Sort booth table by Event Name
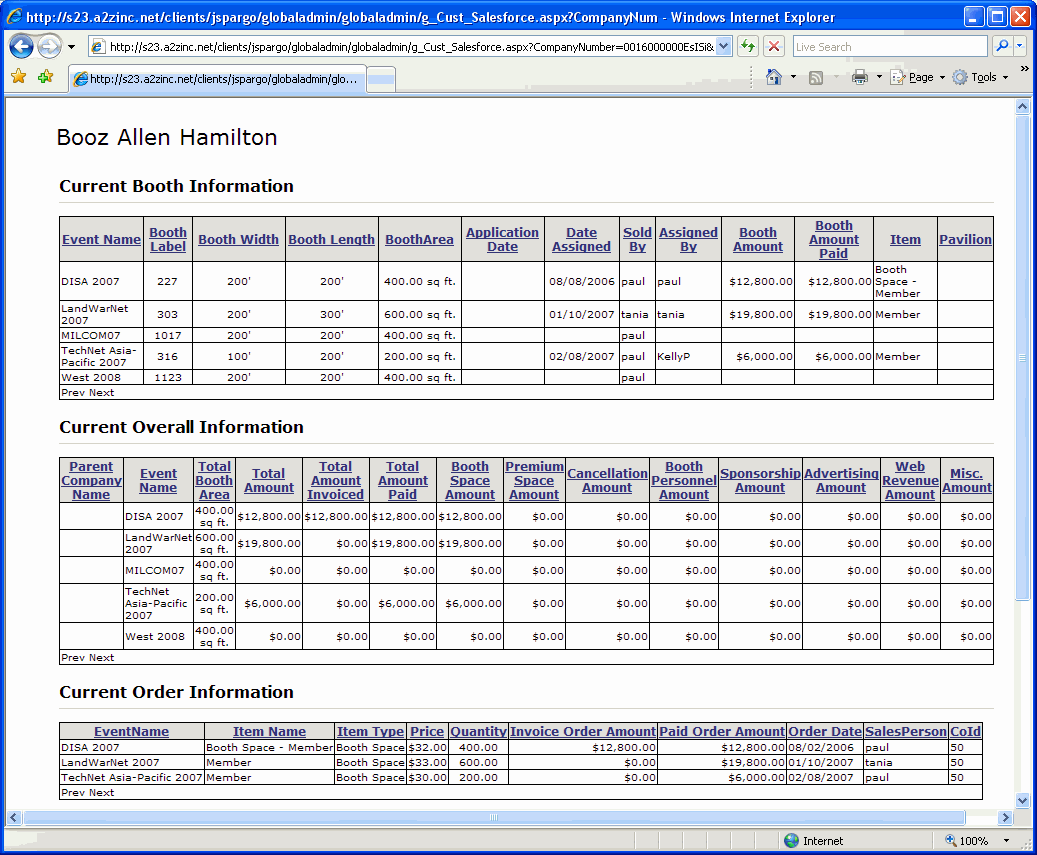The height and width of the screenshot is (855, 1037). click(101, 239)
